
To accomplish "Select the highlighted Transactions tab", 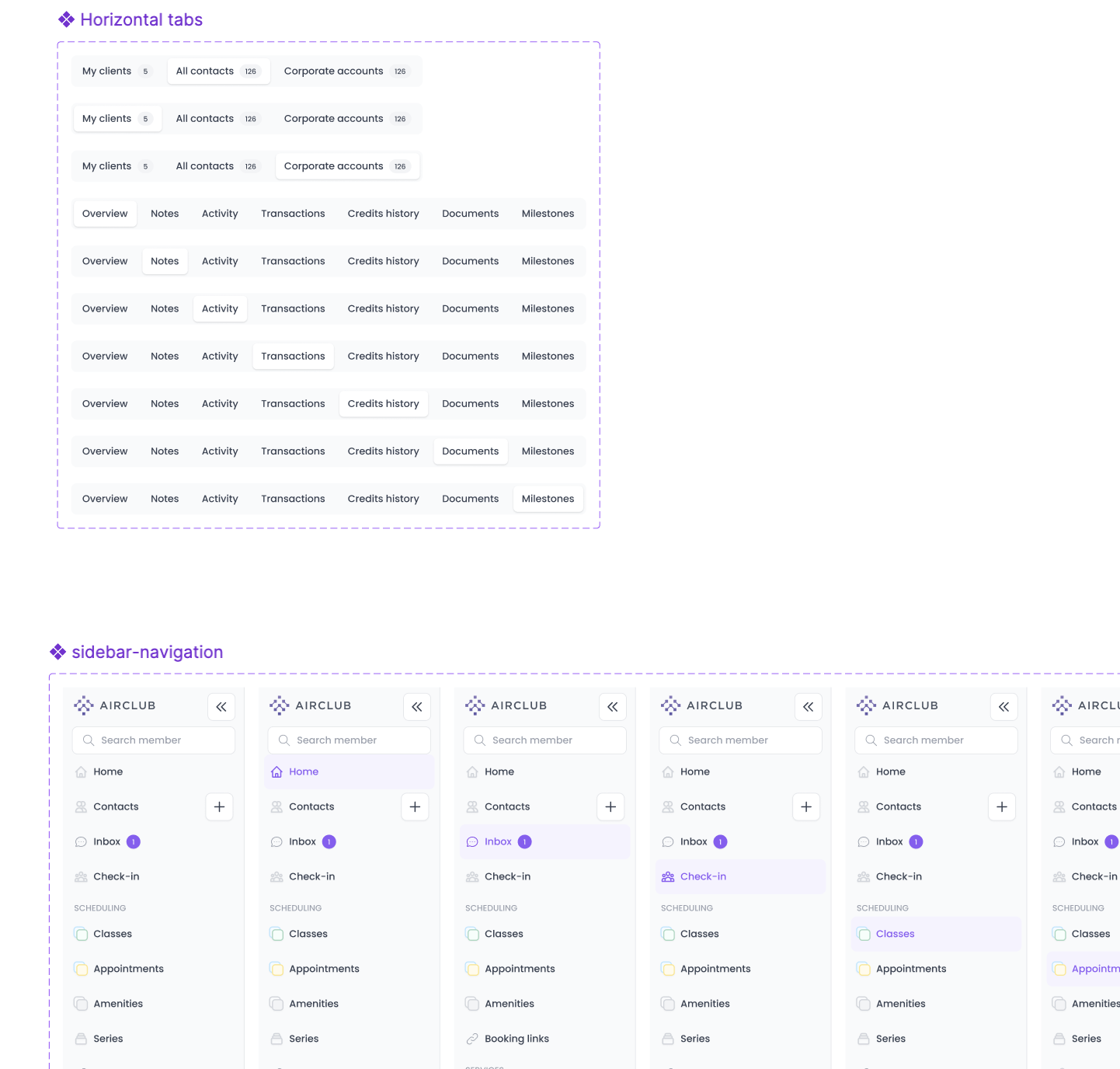I will [x=293, y=356].
